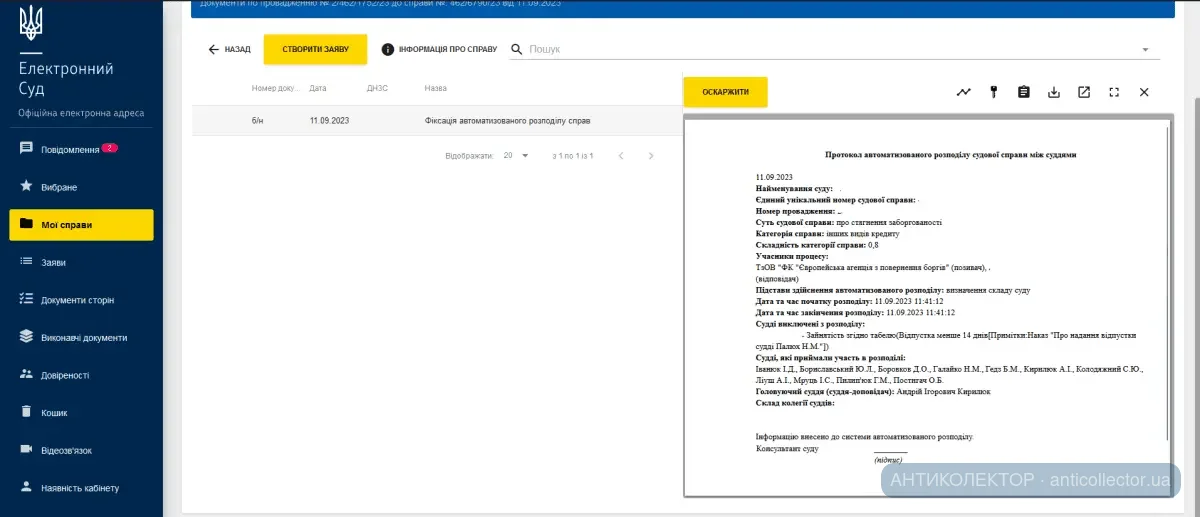Go to previous page of results

pyautogui.click(x=621, y=156)
